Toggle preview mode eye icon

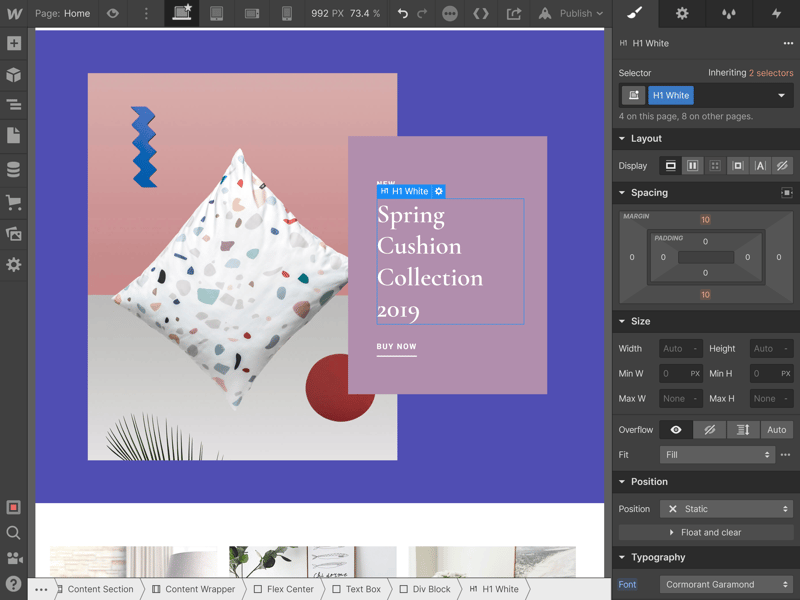point(113,14)
